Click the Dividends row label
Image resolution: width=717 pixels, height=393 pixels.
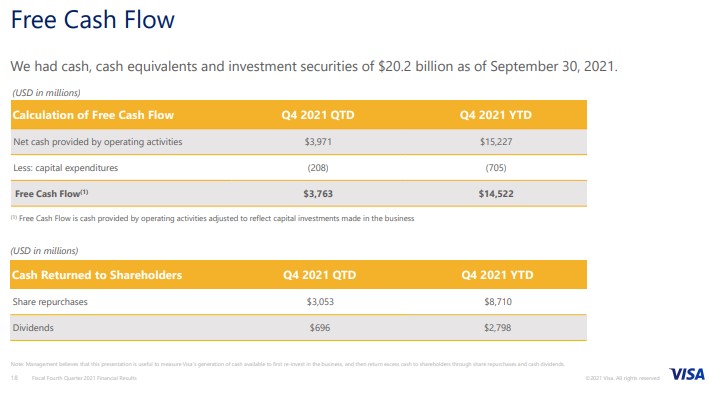tap(33, 328)
